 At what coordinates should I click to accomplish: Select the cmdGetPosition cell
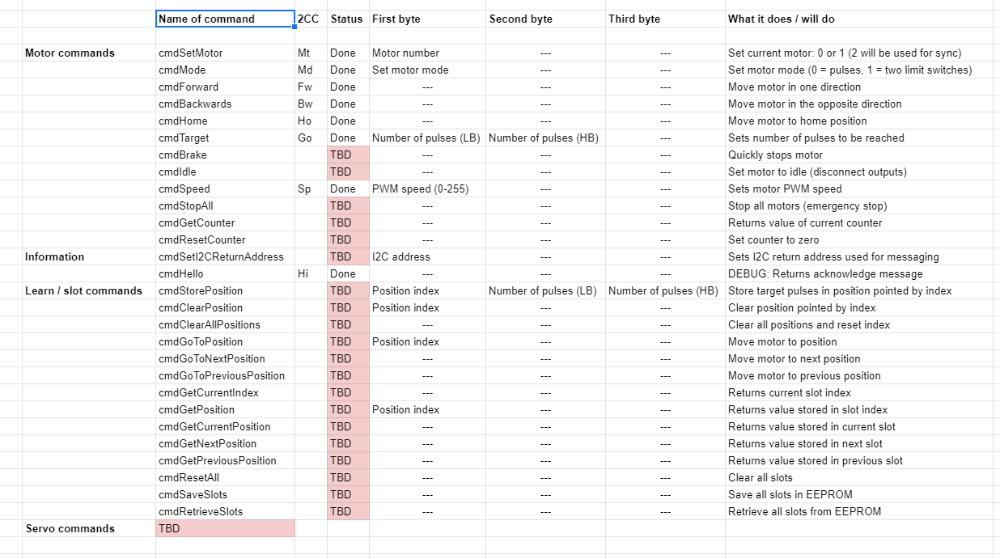click(x=225, y=410)
